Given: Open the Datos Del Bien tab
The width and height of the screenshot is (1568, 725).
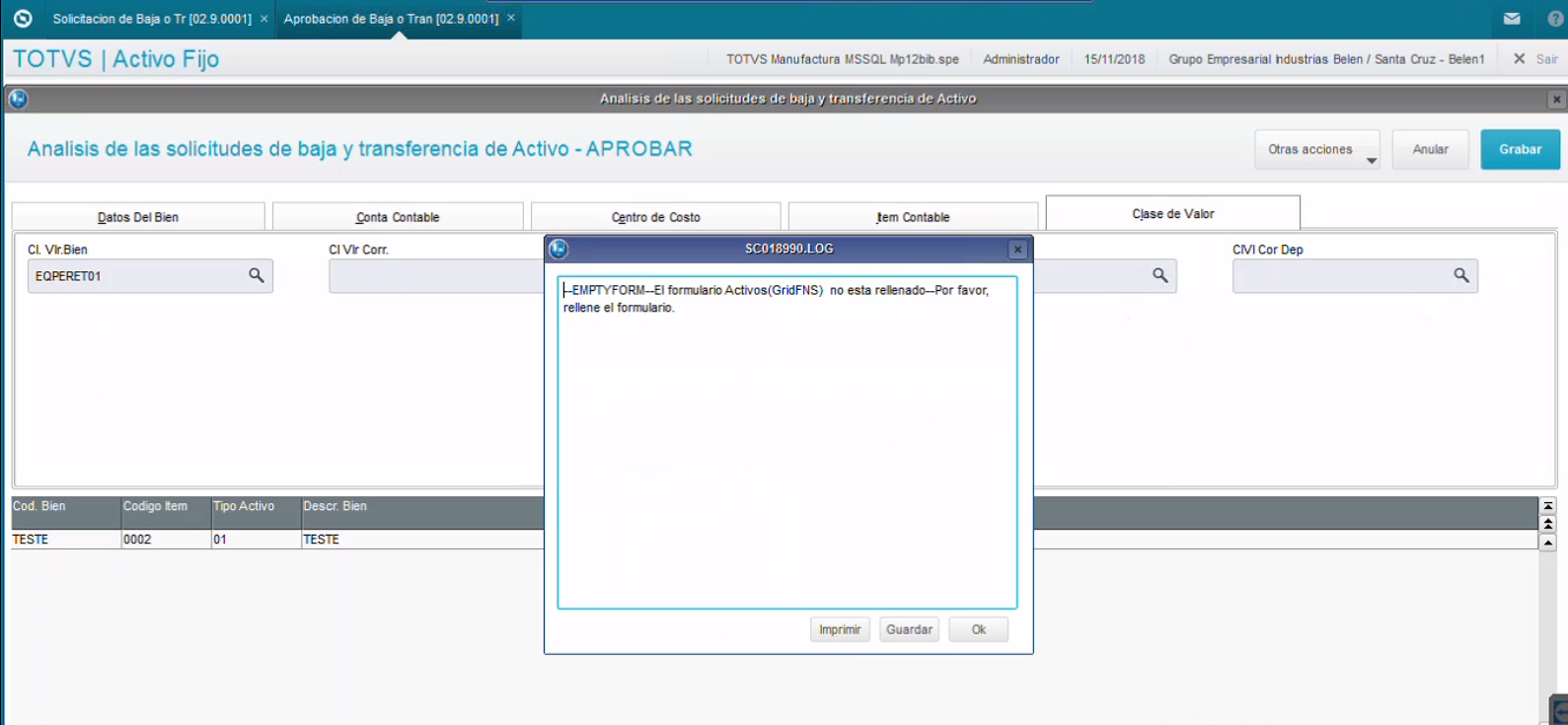Looking at the screenshot, I should pyautogui.click(x=138, y=217).
